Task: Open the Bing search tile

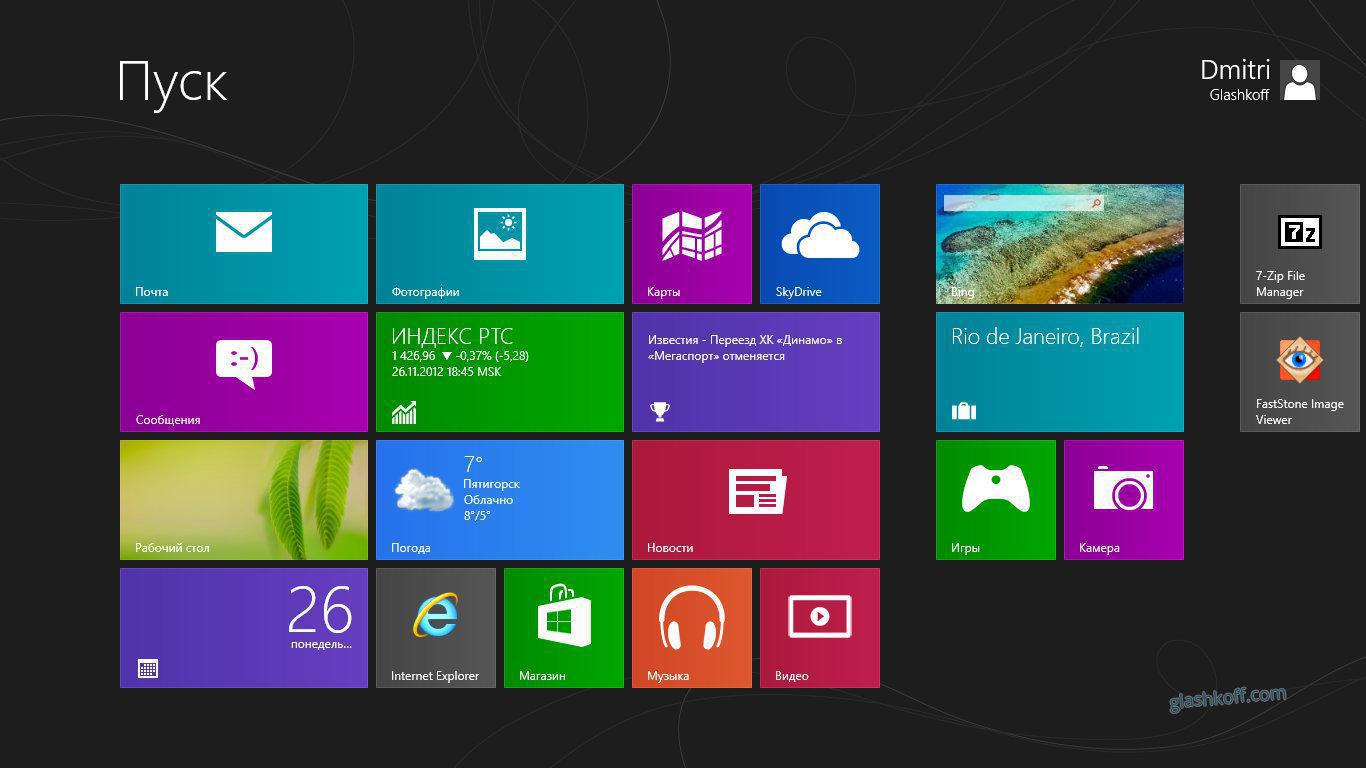Action: [1060, 244]
